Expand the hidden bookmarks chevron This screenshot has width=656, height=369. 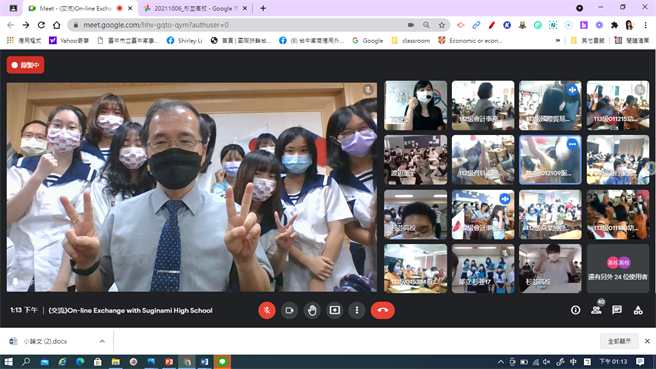coord(557,41)
